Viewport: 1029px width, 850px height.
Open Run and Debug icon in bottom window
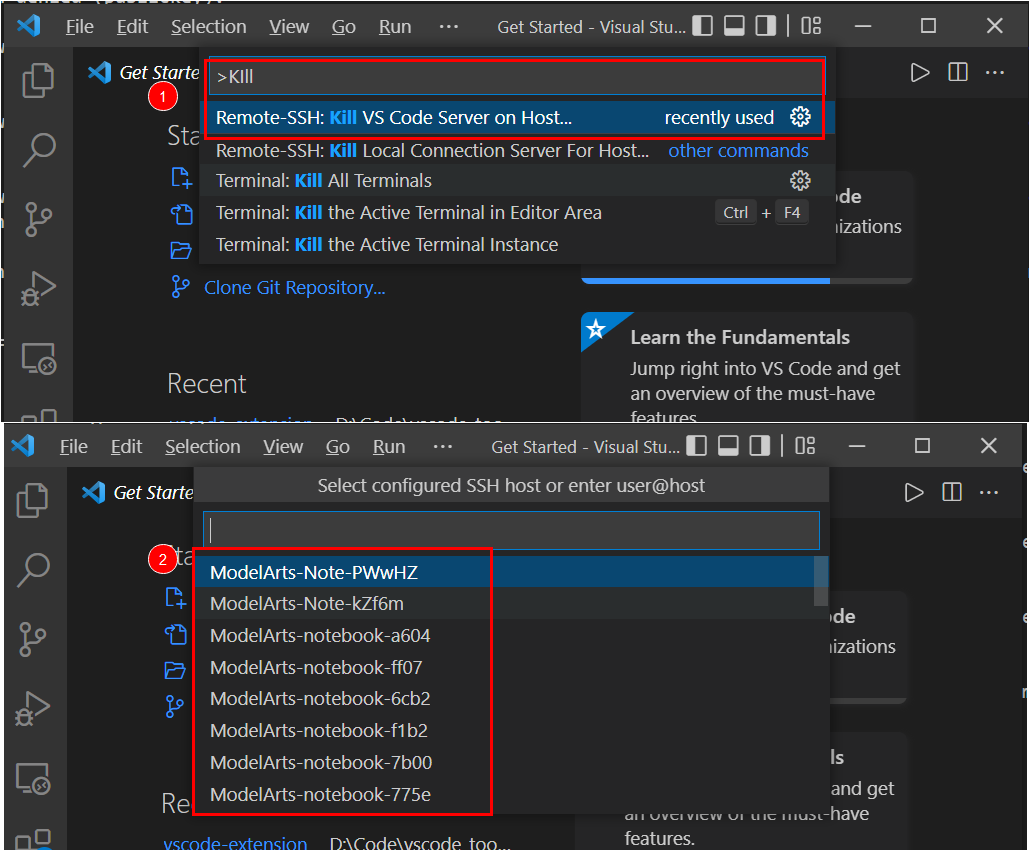coord(32,709)
